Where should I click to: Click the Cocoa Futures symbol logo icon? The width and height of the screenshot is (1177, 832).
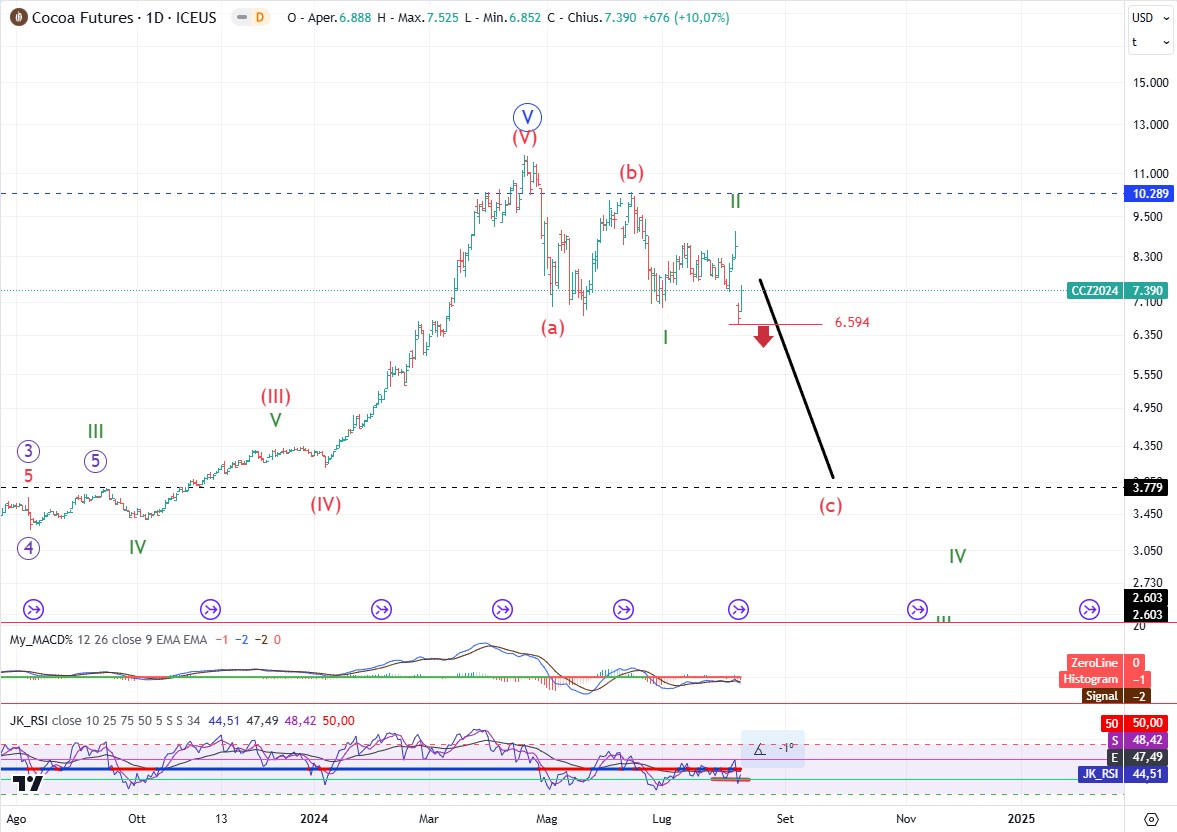[x=18, y=17]
